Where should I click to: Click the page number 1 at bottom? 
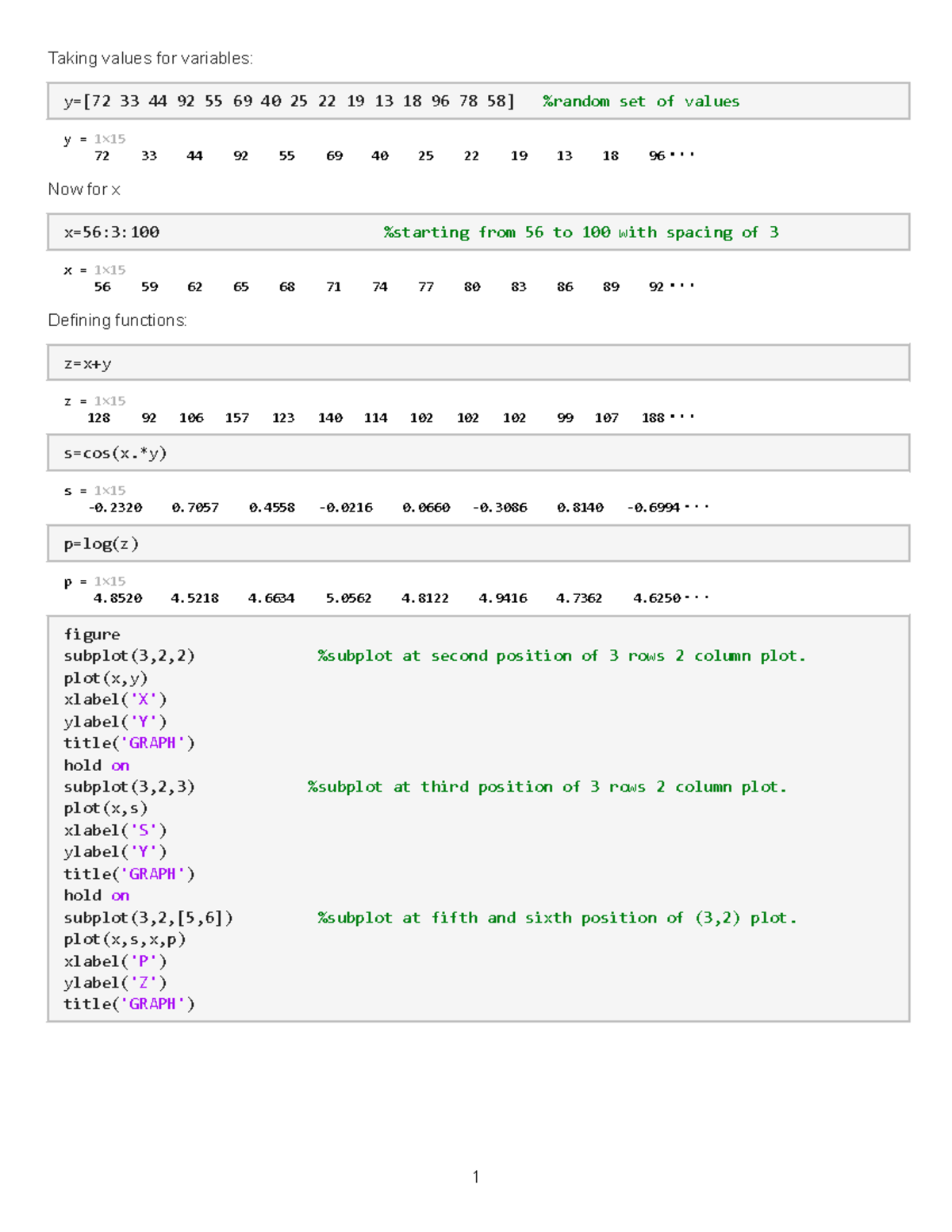tap(475, 1177)
